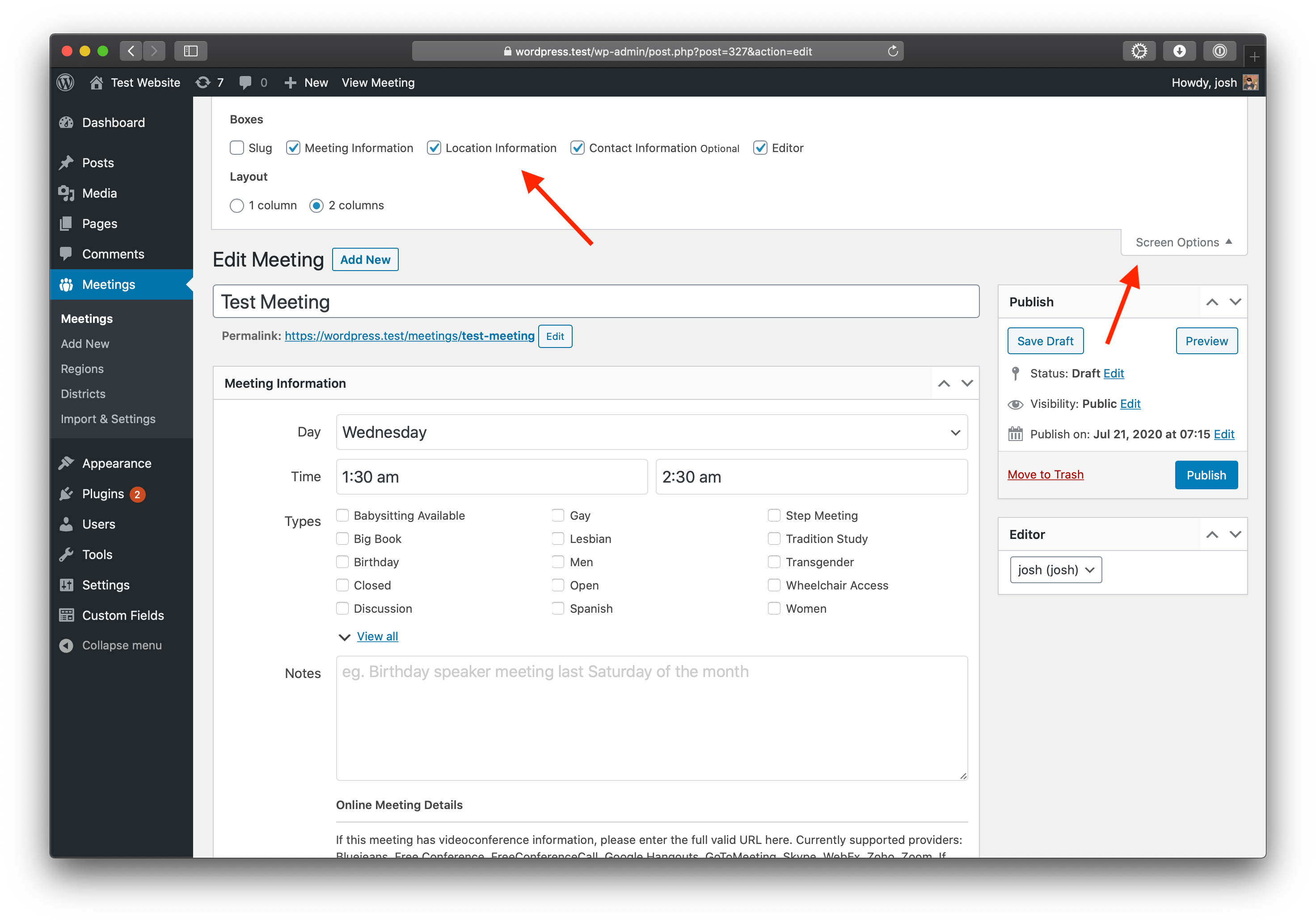Click the Test Website home icon
This screenshot has width=1316, height=924.
pos(96,83)
